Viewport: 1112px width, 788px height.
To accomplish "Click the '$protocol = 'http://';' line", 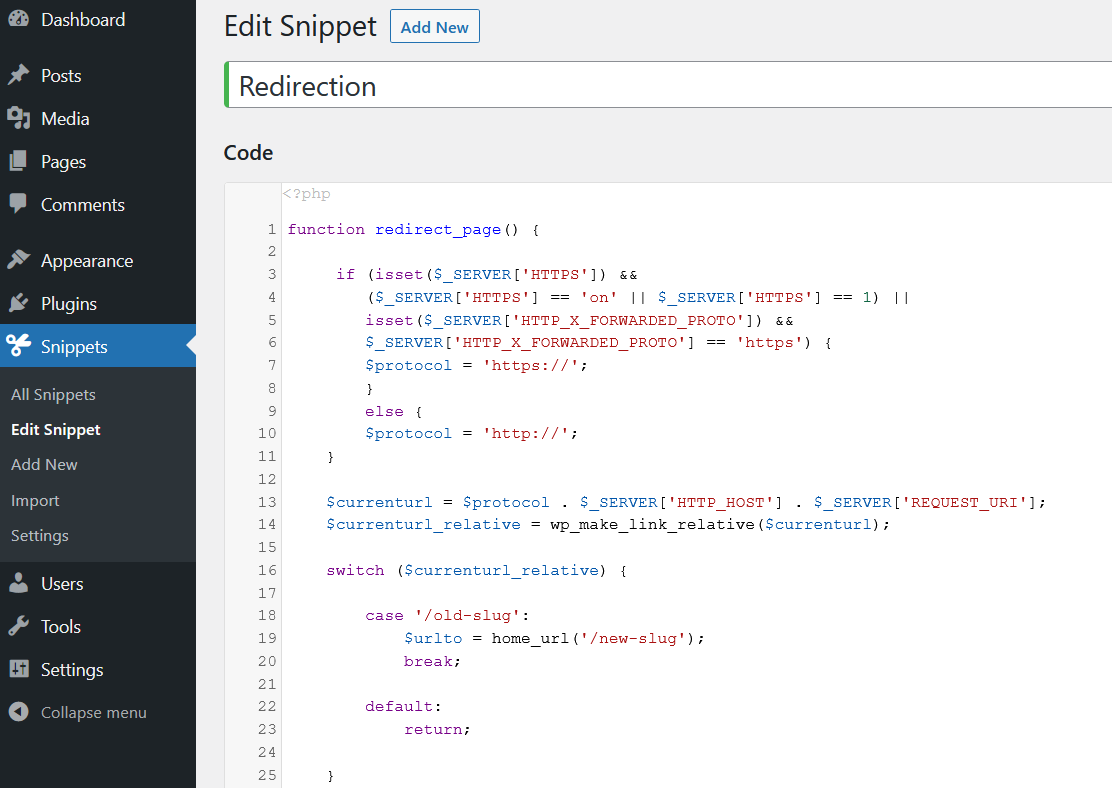I will (471, 433).
